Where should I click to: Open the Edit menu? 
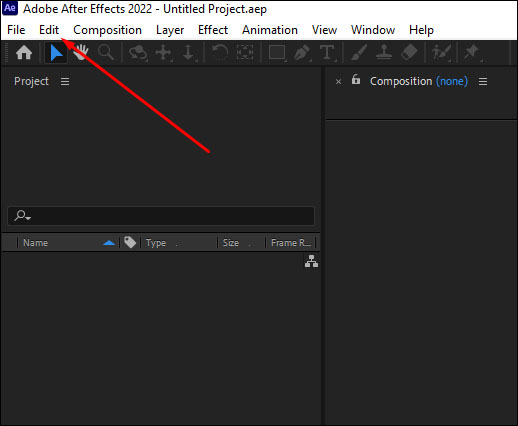pos(49,30)
